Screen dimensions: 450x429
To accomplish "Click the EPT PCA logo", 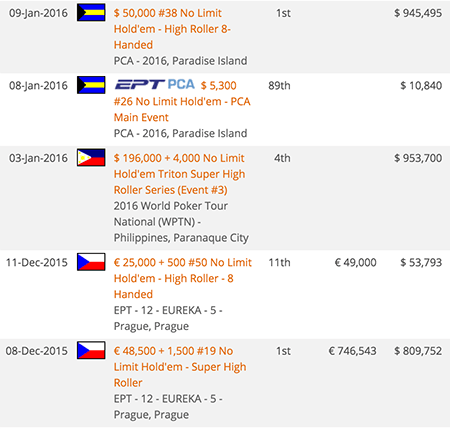I will [x=155, y=85].
